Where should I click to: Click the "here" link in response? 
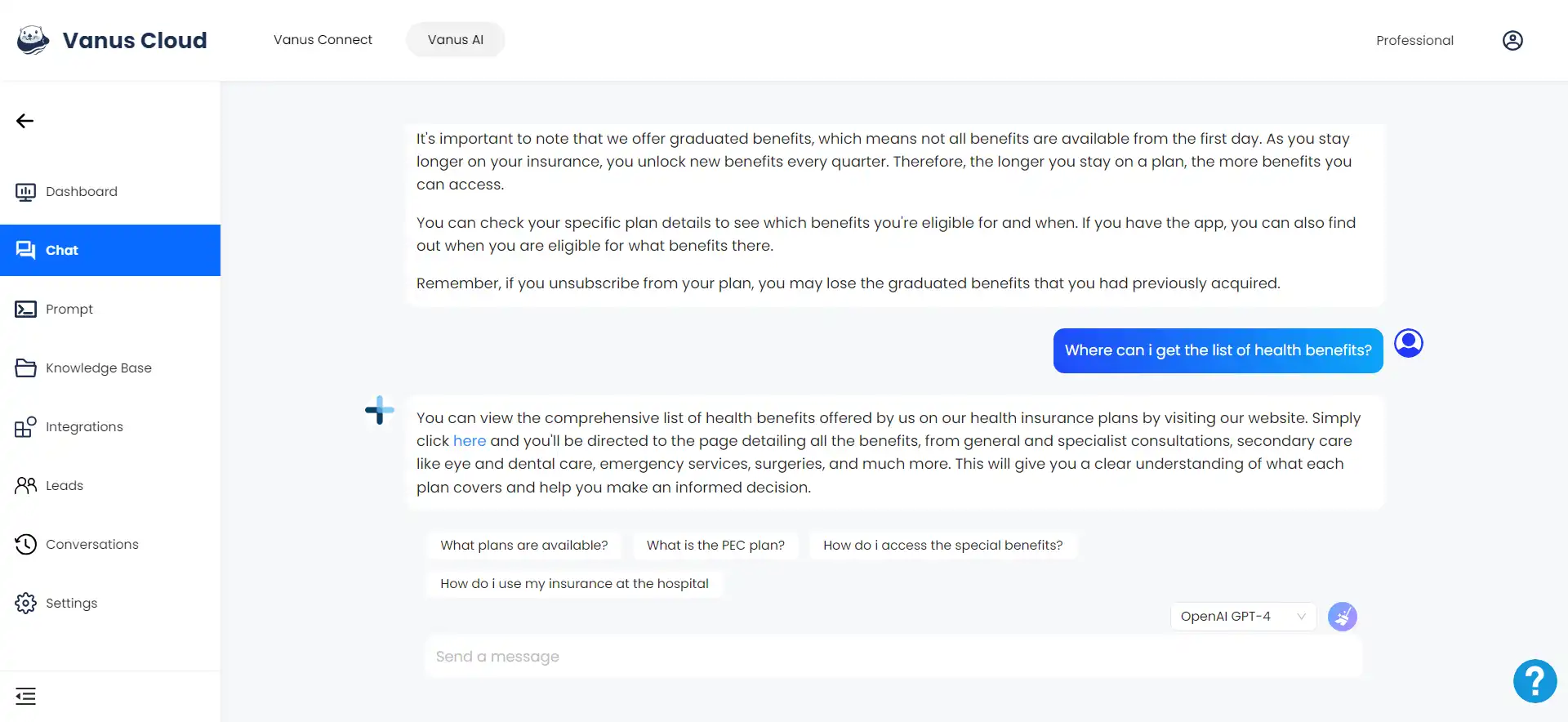[470, 441]
